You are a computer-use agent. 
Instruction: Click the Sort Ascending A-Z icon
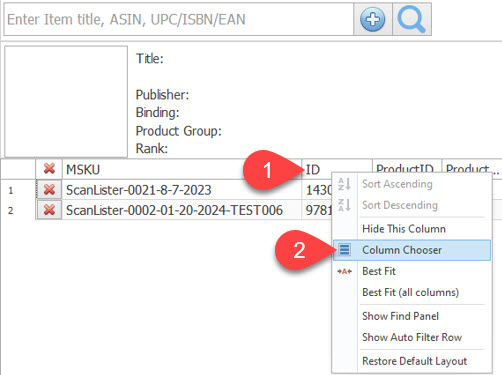point(344,184)
